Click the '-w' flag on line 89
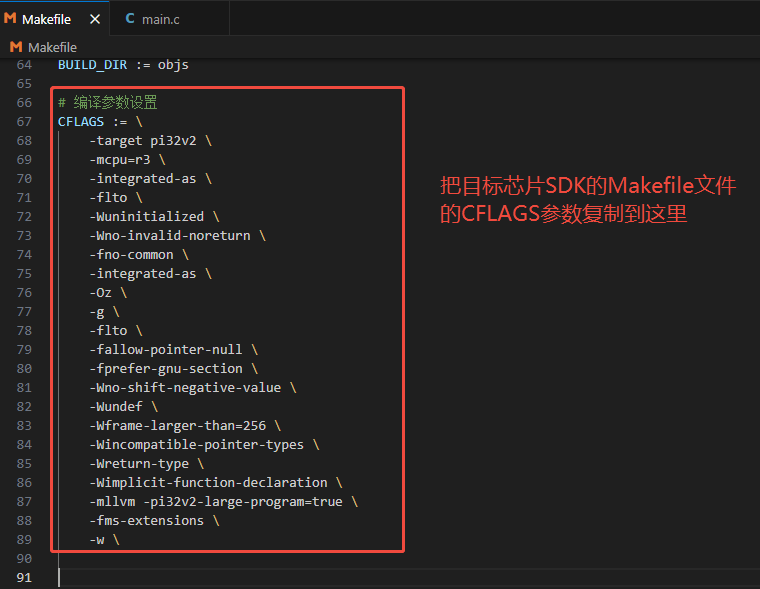This screenshot has height=589, width=760. 97,540
